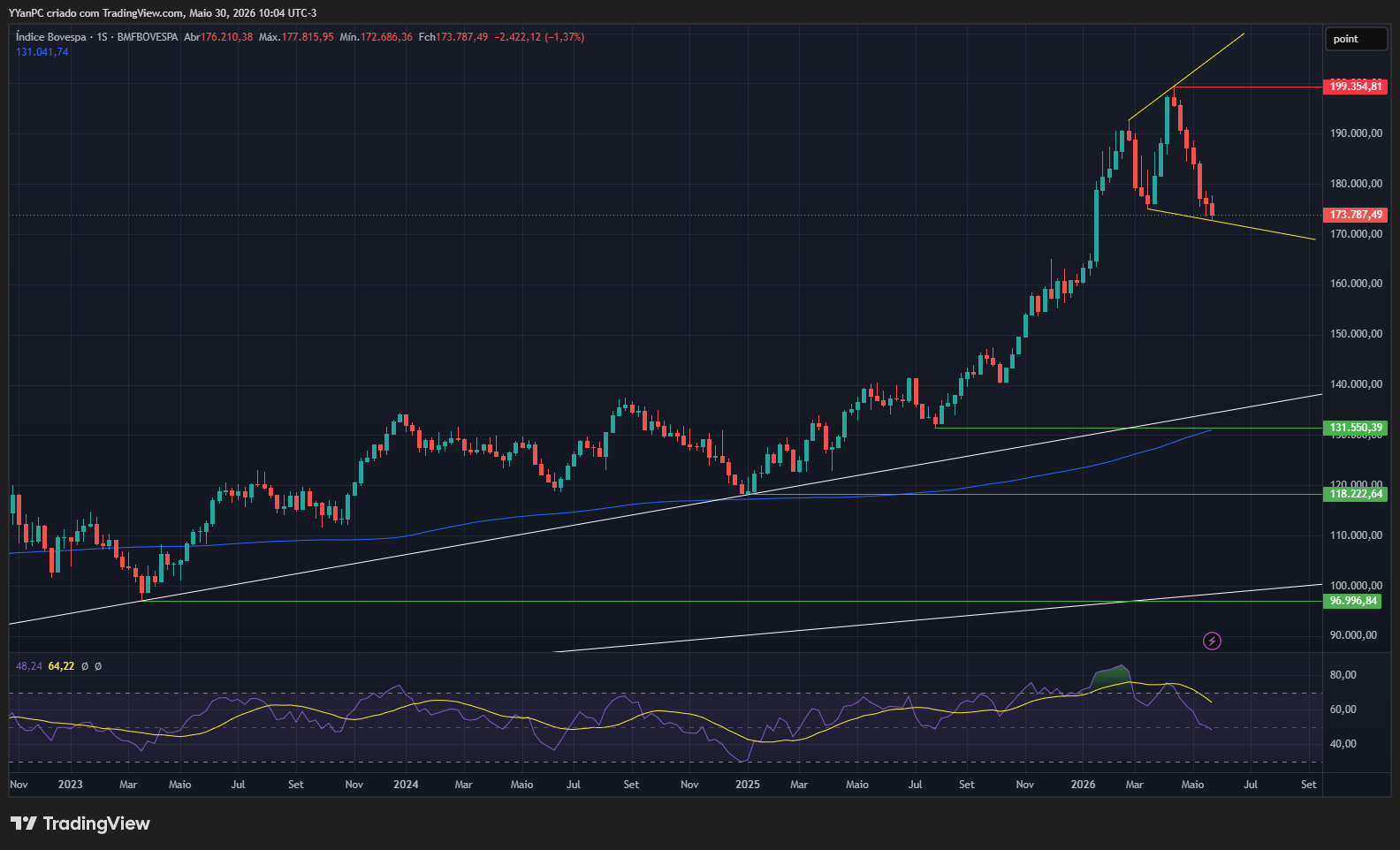Click the 90.000,00 price axis label
The width and height of the screenshot is (1400, 850).
click(x=1353, y=635)
